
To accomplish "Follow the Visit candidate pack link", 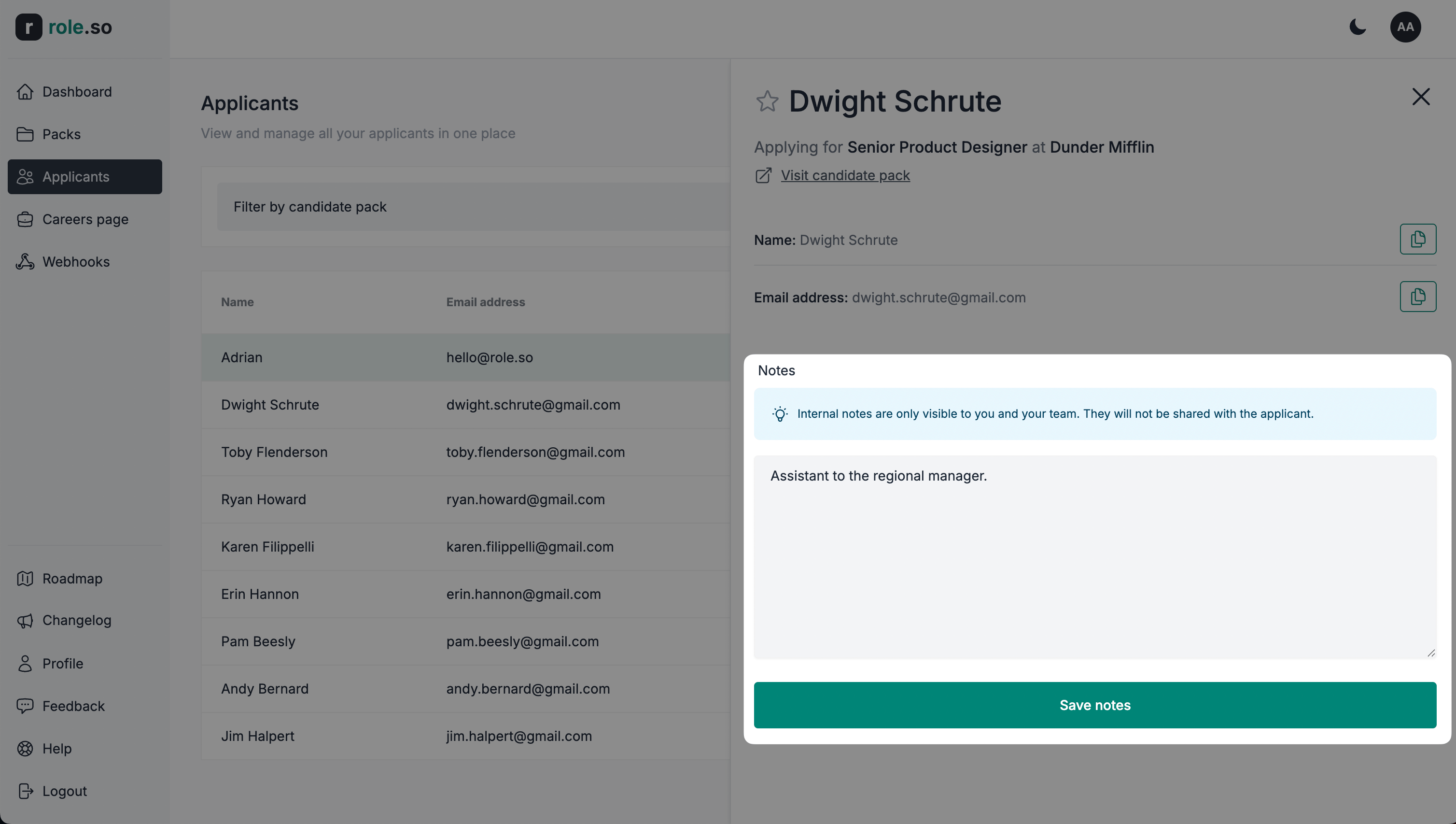I will pyautogui.click(x=845, y=175).
